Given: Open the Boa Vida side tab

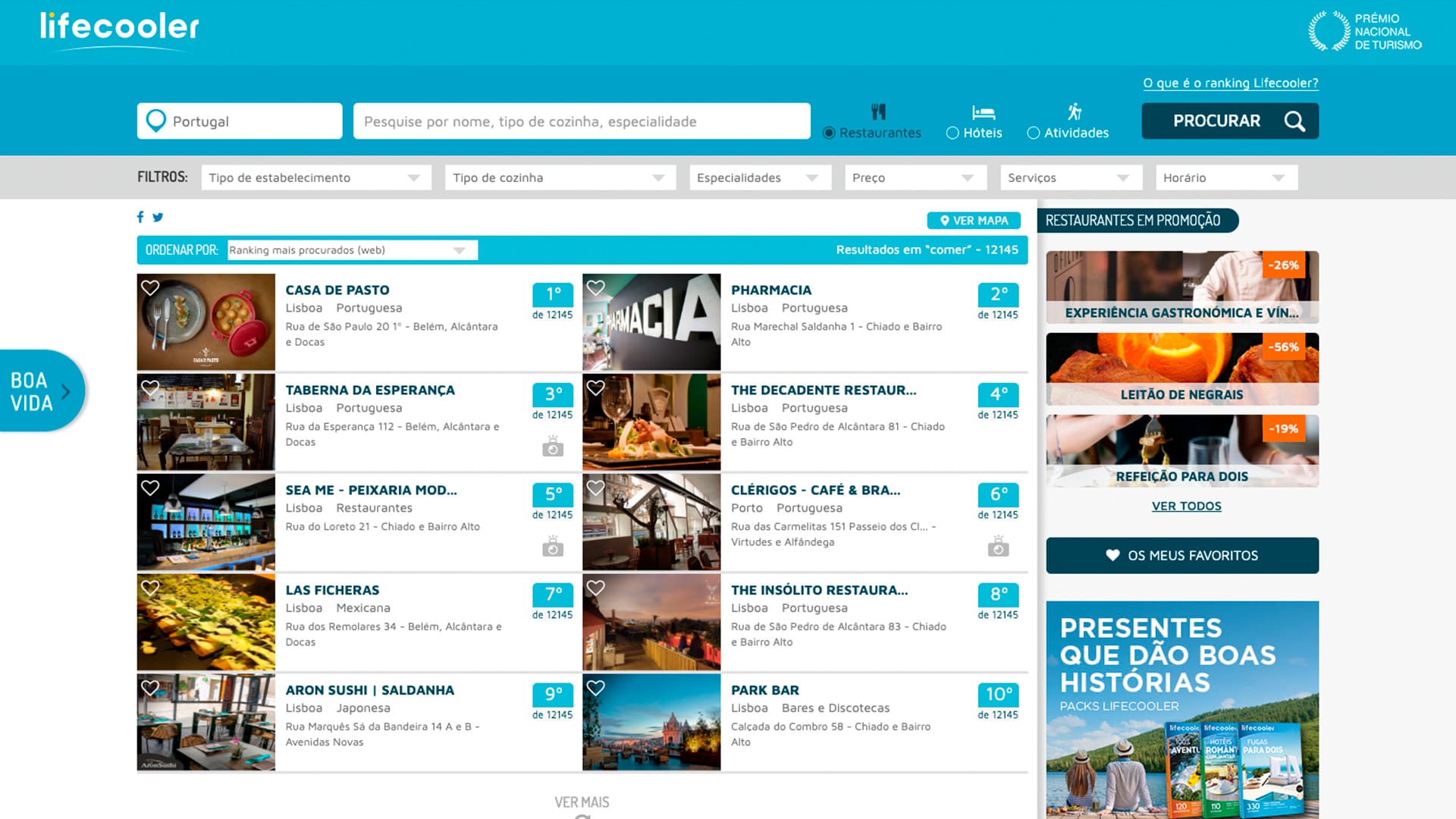Looking at the screenshot, I should (x=42, y=391).
